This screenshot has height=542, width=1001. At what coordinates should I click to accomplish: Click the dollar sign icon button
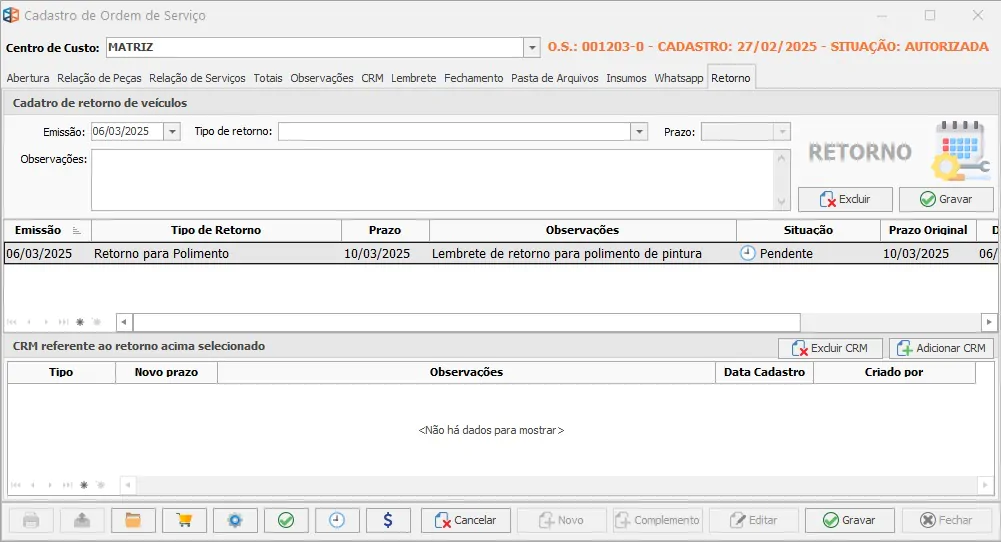click(388, 520)
